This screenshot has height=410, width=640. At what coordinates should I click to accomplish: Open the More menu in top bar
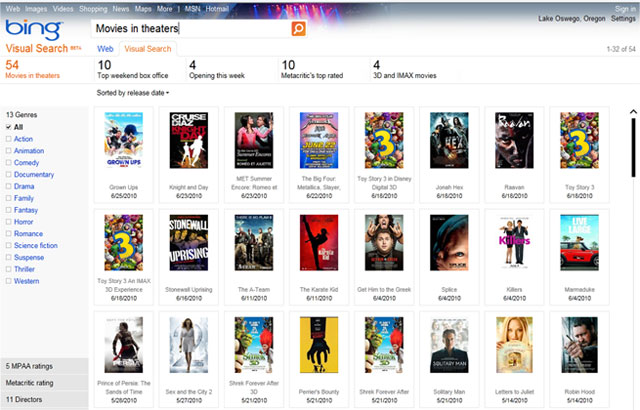click(164, 9)
